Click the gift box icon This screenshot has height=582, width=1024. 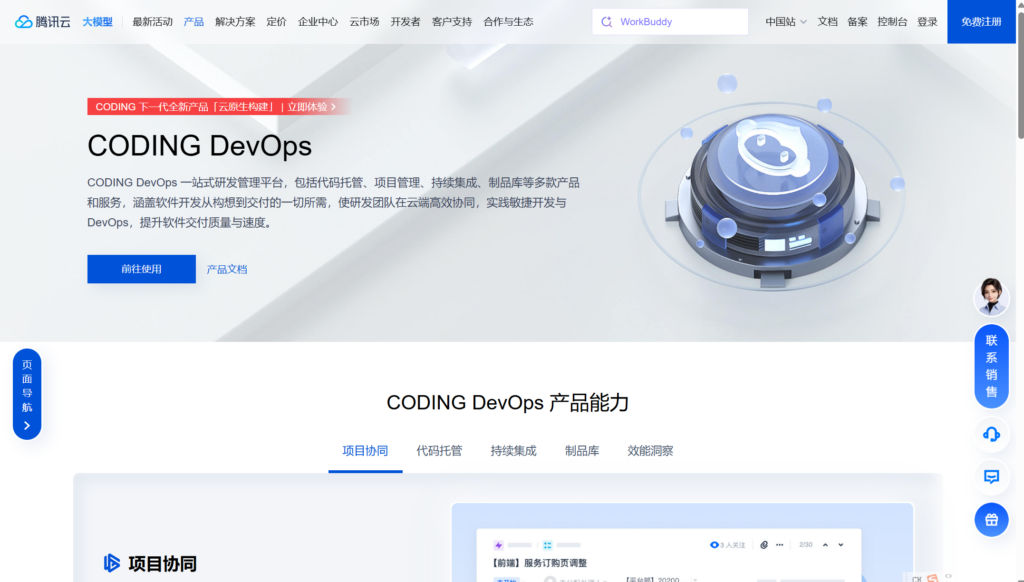(x=991, y=520)
